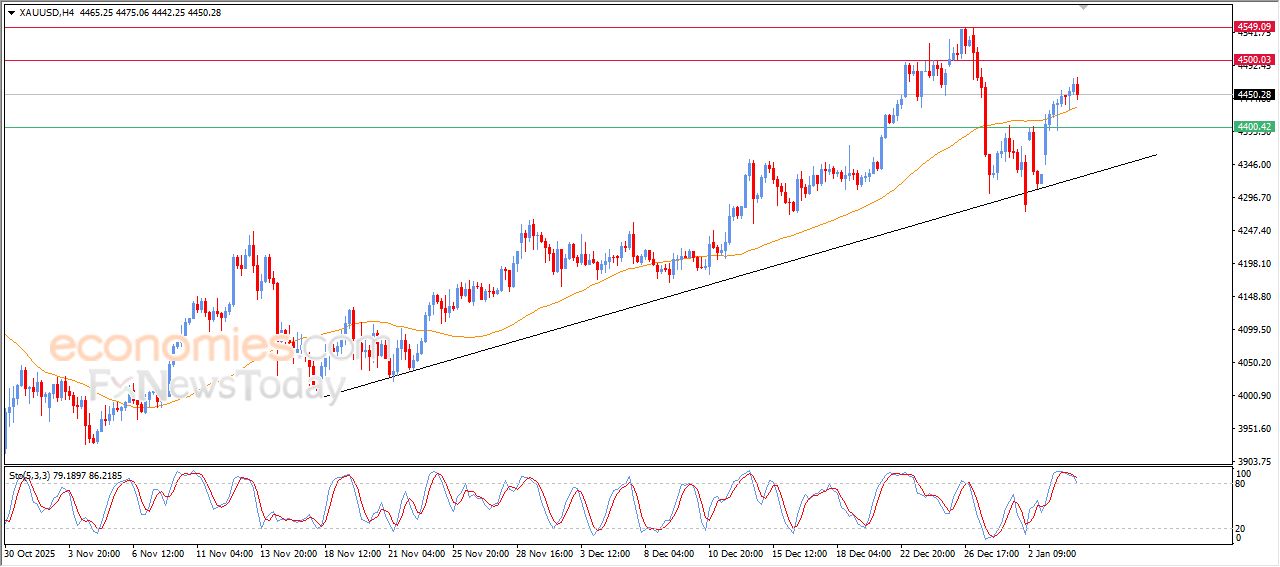Select the red 4549.09 price label
The height and width of the screenshot is (567, 1280).
tap(1254, 27)
